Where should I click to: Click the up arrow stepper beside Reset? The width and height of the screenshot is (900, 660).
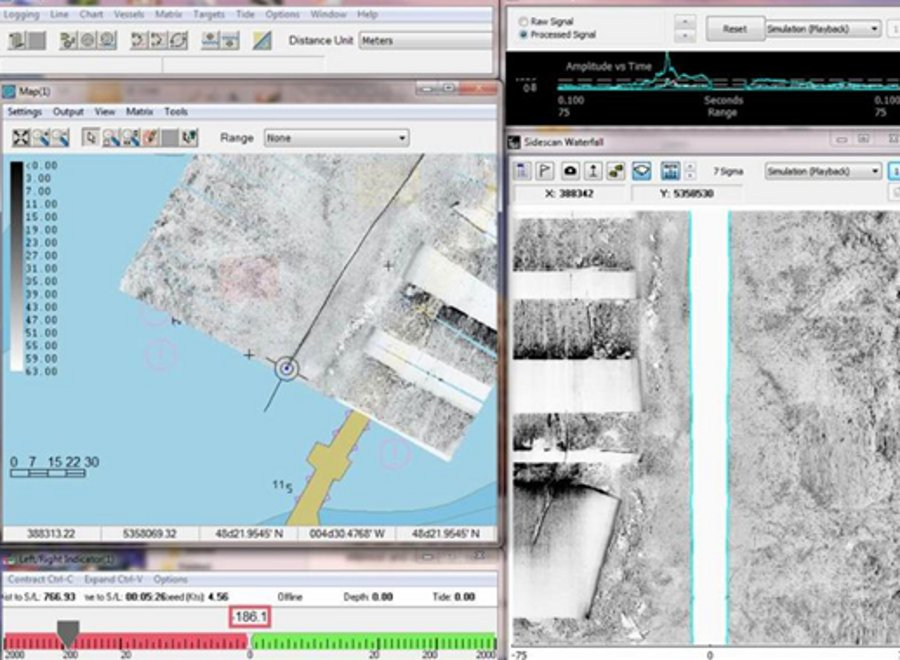click(x=684, y=21)
